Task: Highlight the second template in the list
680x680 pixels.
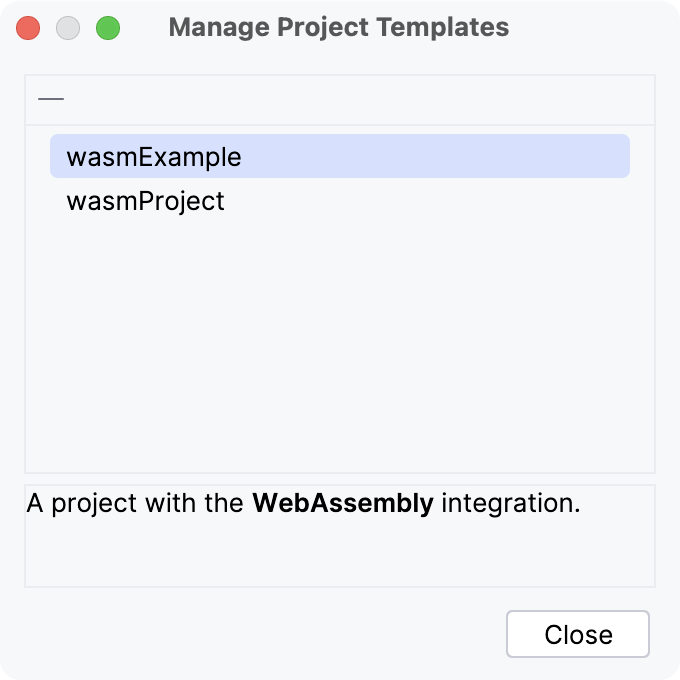Action: 146,201
